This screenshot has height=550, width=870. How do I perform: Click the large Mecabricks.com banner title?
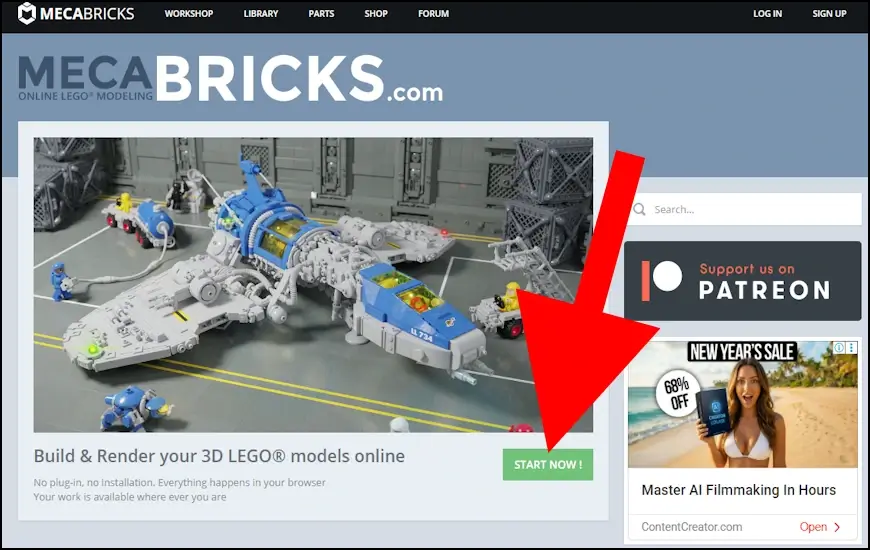(230, 78)
